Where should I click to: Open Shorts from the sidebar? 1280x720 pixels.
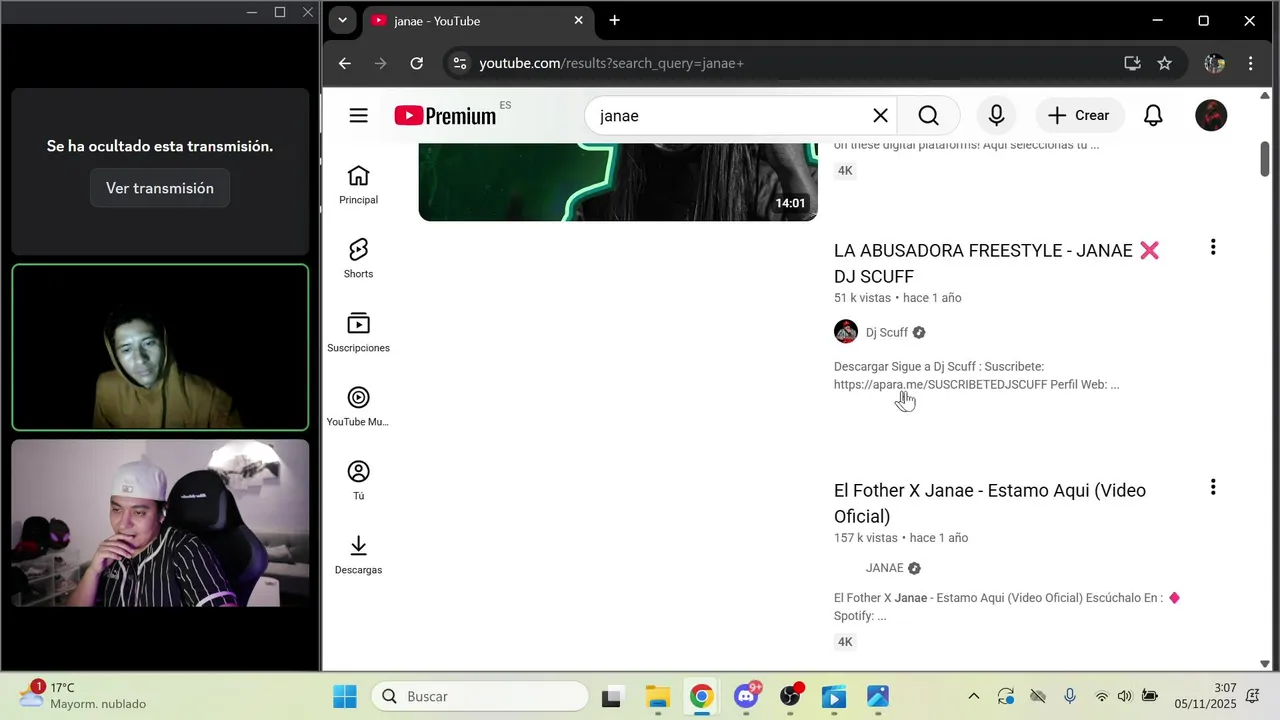[x=358, y=259]
